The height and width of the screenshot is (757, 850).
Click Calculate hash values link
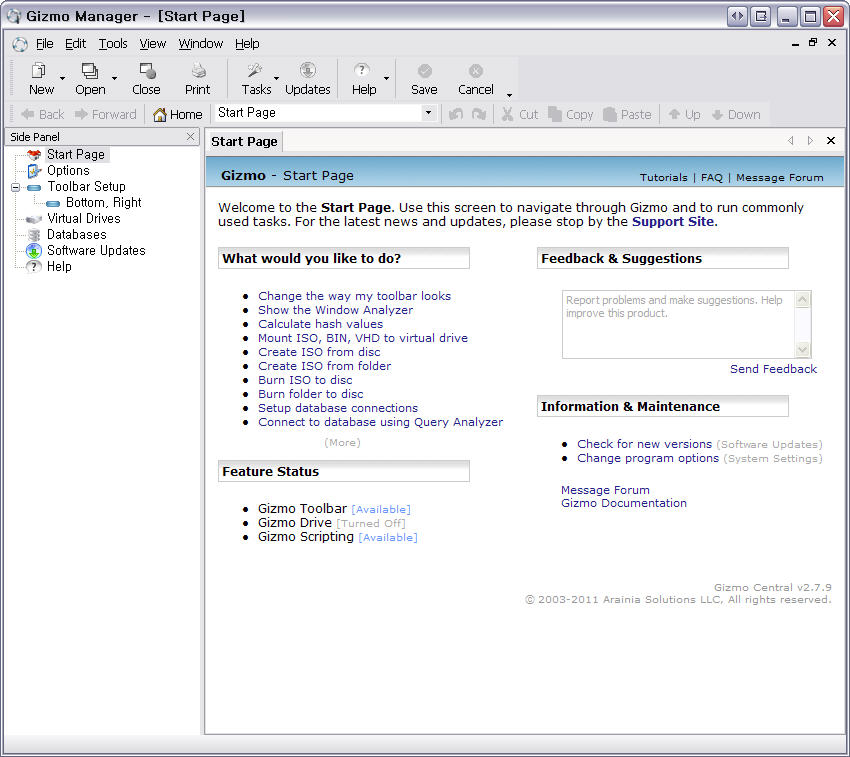pos(320,324)
